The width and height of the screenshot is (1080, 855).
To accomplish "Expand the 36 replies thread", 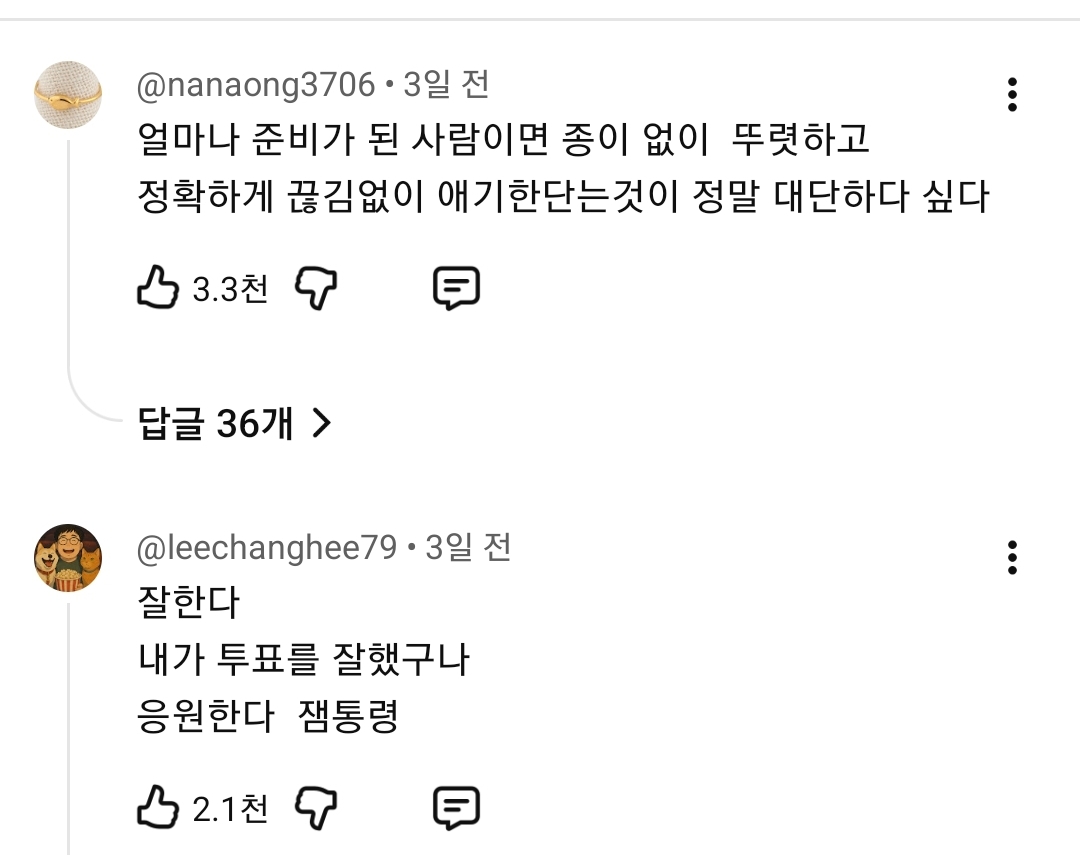I will click(213, 424).
